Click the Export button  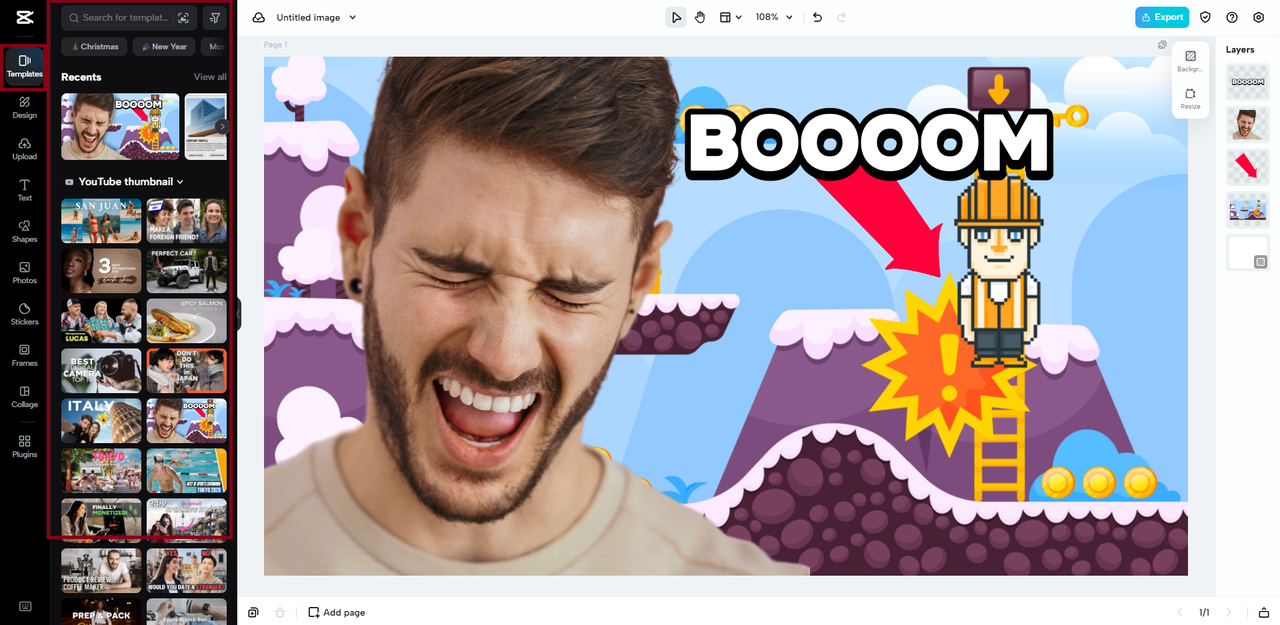1162,17
